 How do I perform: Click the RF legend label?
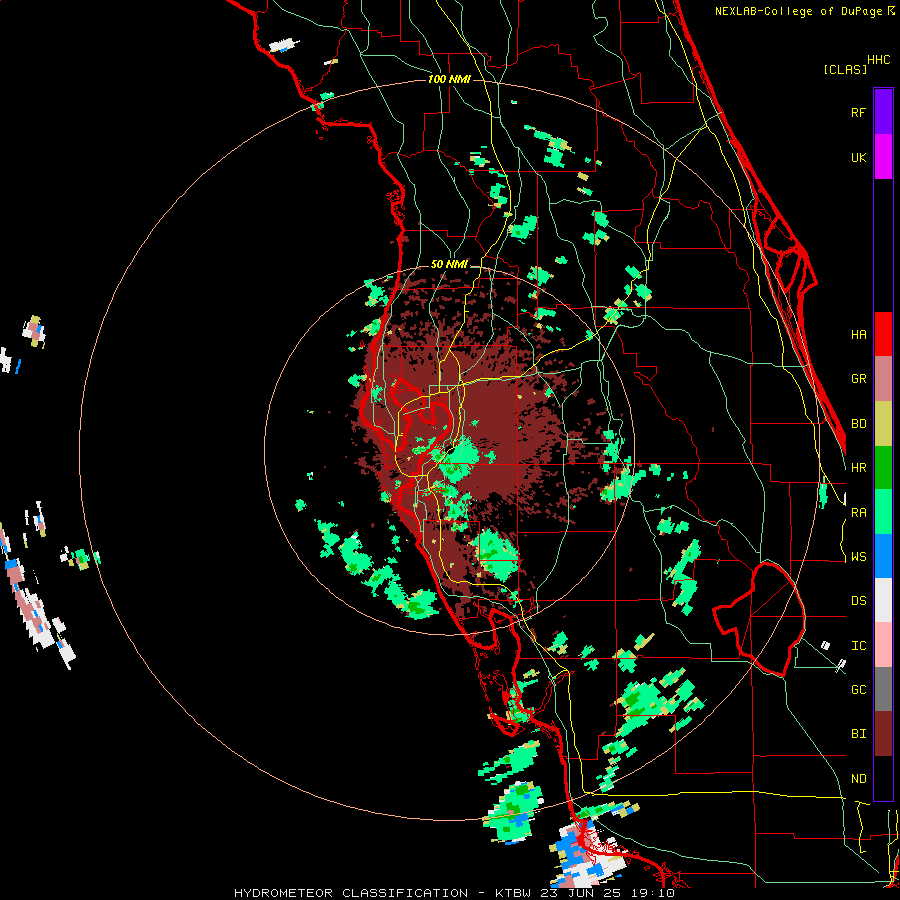tap(858, 112)
